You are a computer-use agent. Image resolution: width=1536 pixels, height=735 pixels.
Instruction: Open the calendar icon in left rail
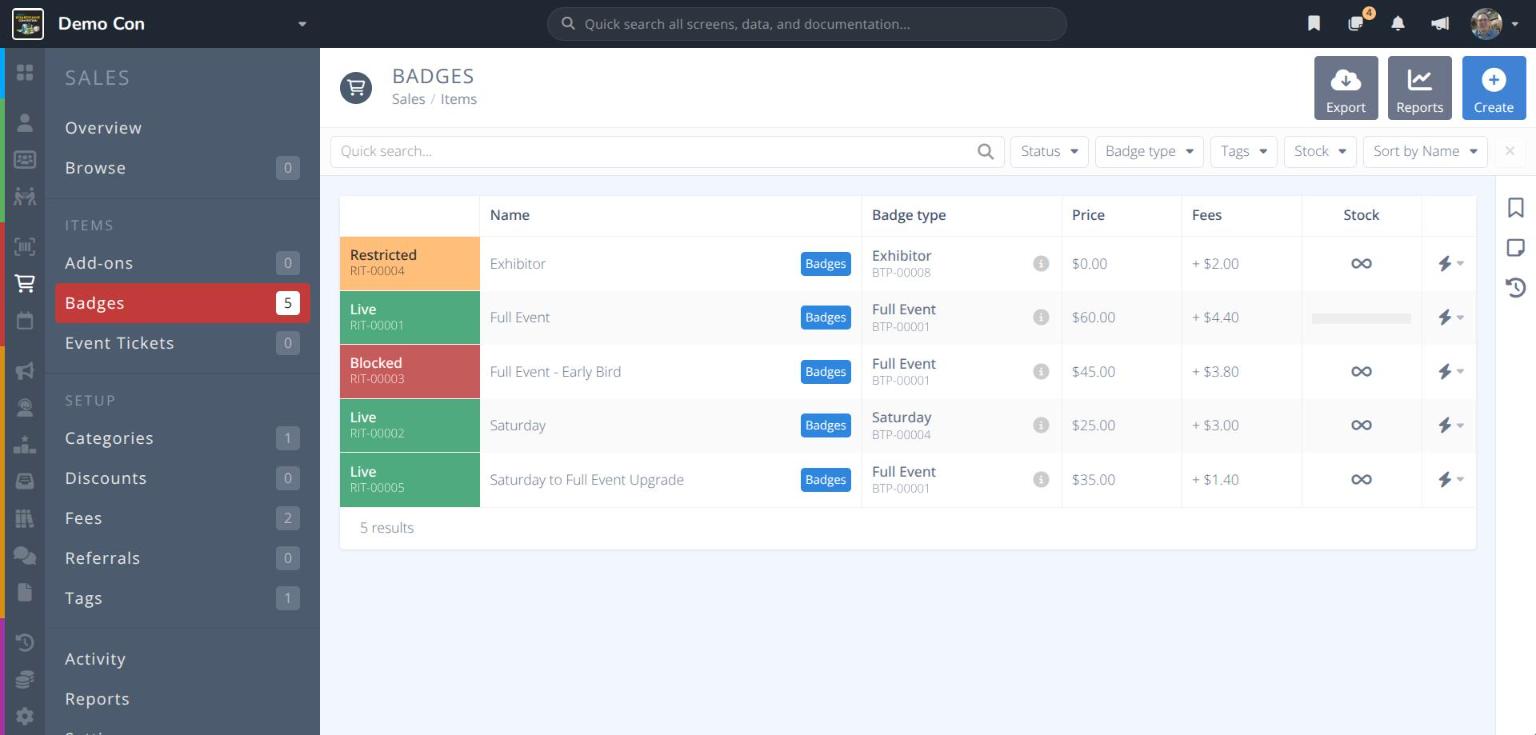click(25, 321)
